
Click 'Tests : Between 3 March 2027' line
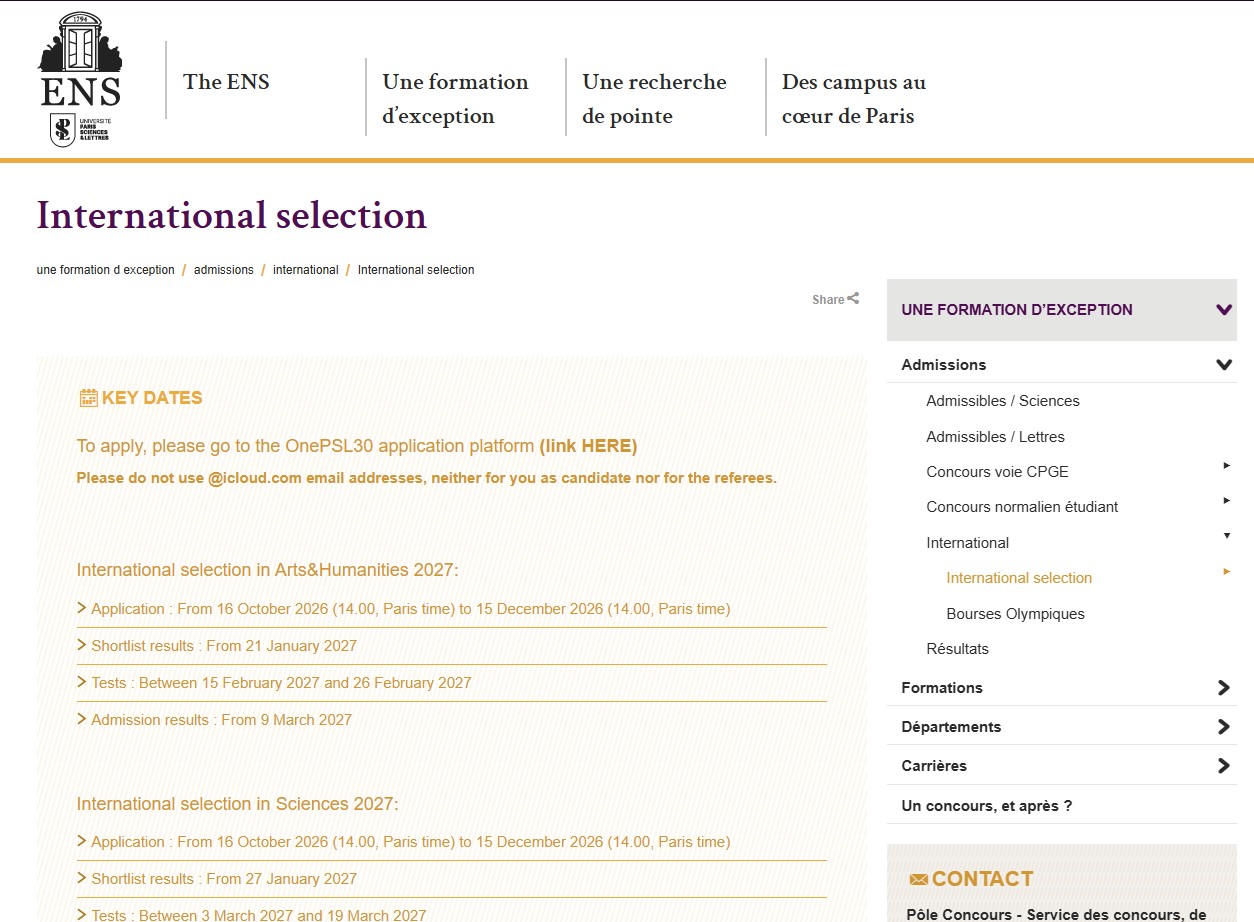point(258,915)
